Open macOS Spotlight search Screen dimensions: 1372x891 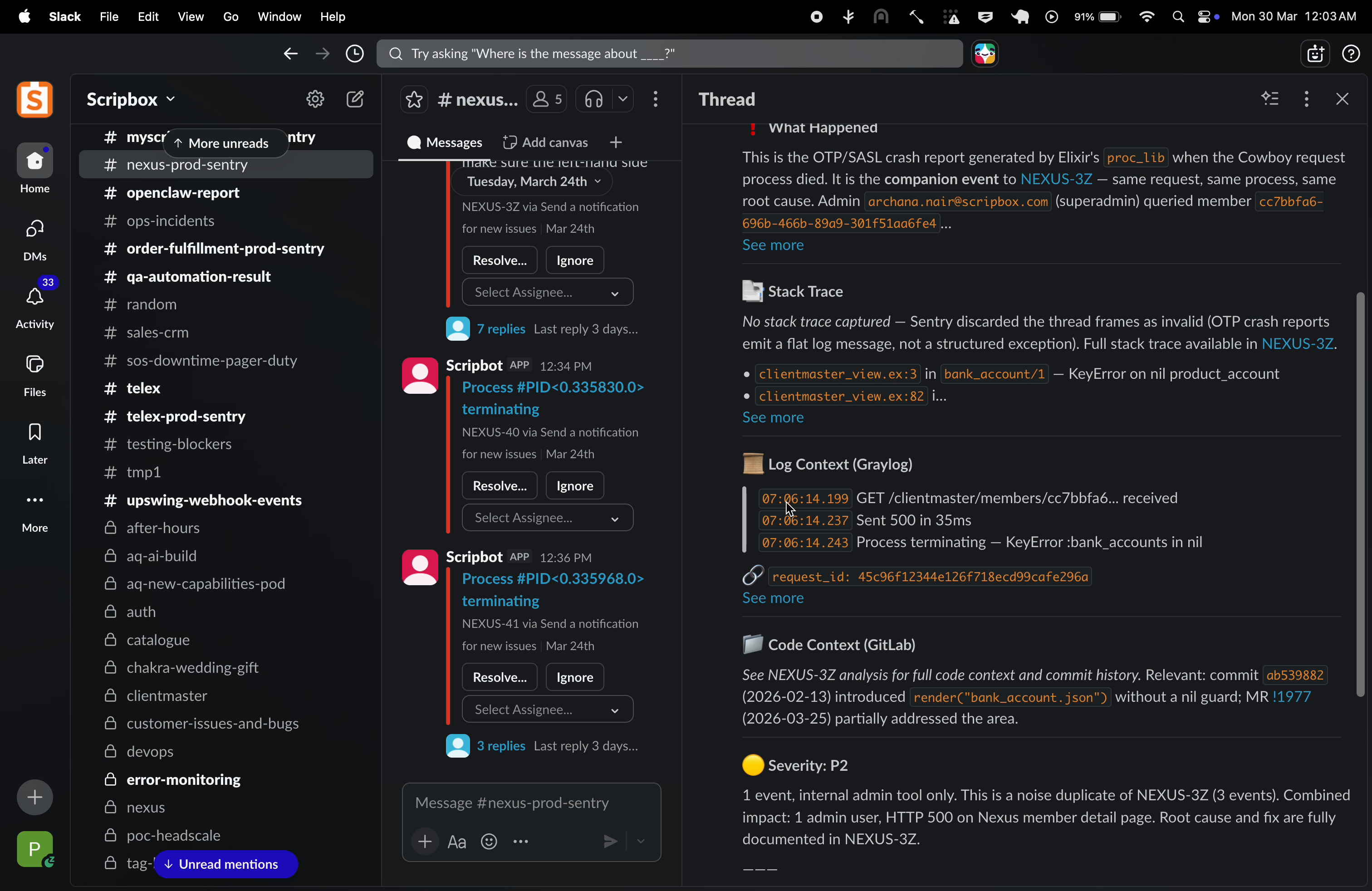point(1178,17)
